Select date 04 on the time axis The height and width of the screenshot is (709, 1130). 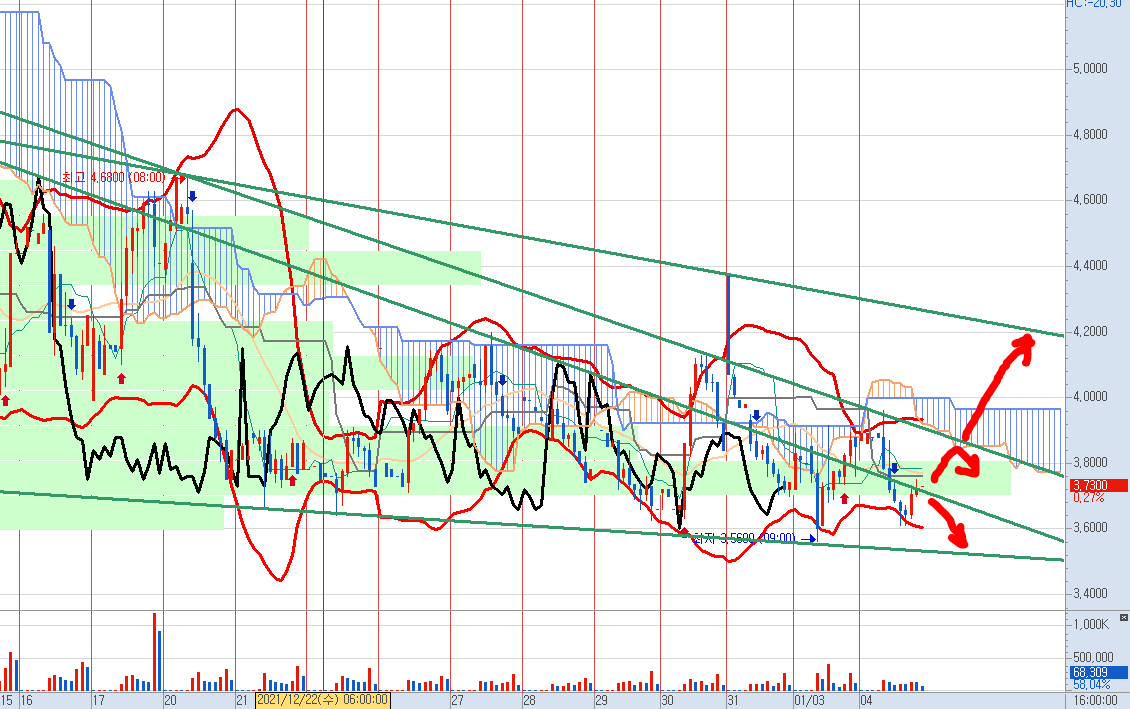866,700
